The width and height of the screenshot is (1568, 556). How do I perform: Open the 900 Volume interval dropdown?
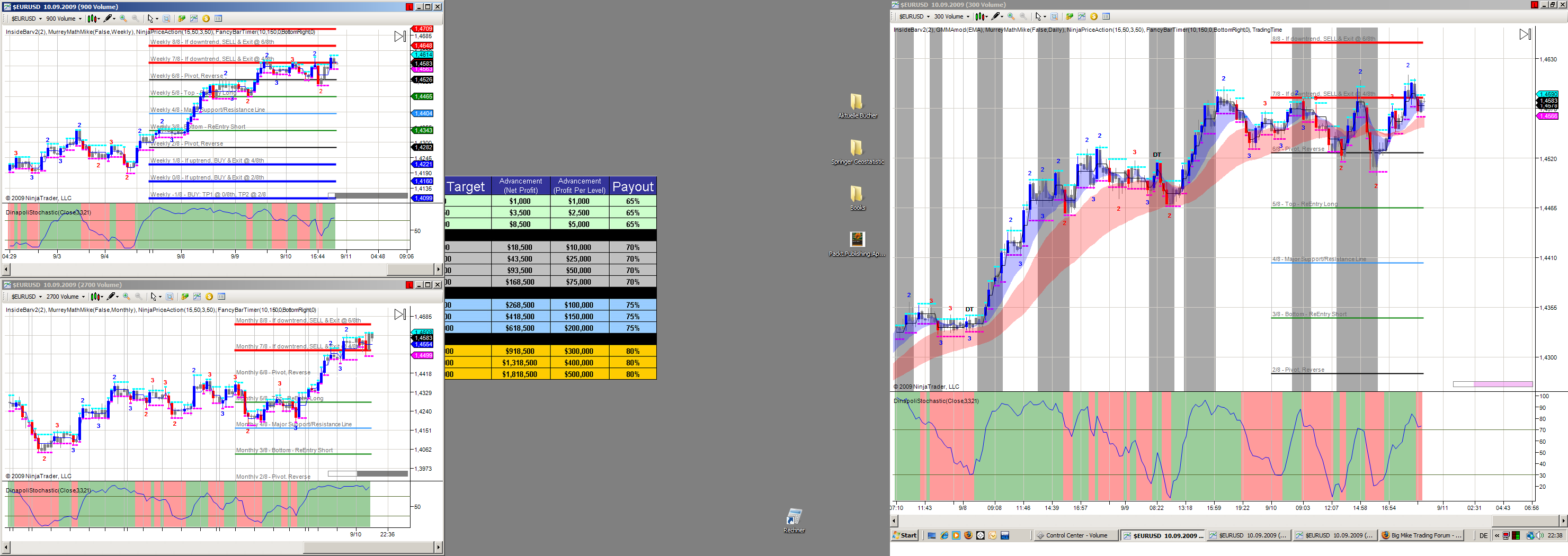pyautogui.click(x=64, y=19)
